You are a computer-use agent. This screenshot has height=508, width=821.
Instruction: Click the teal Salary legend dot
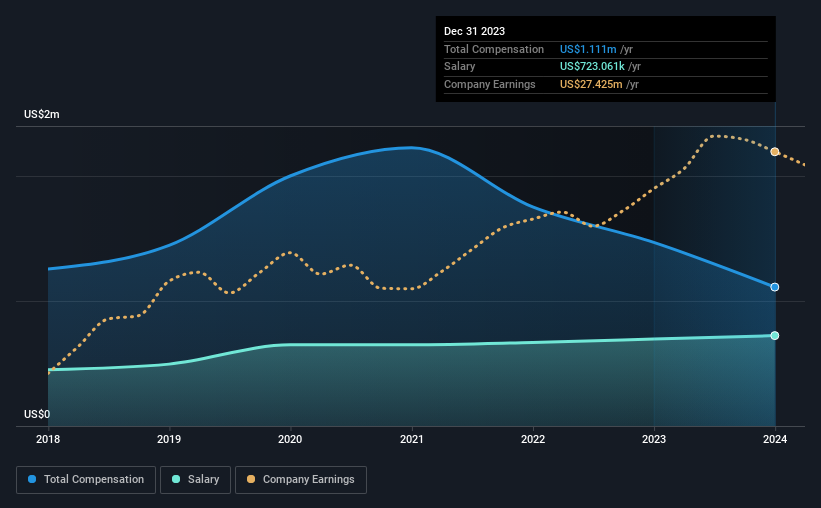click(x=176, y=479)
